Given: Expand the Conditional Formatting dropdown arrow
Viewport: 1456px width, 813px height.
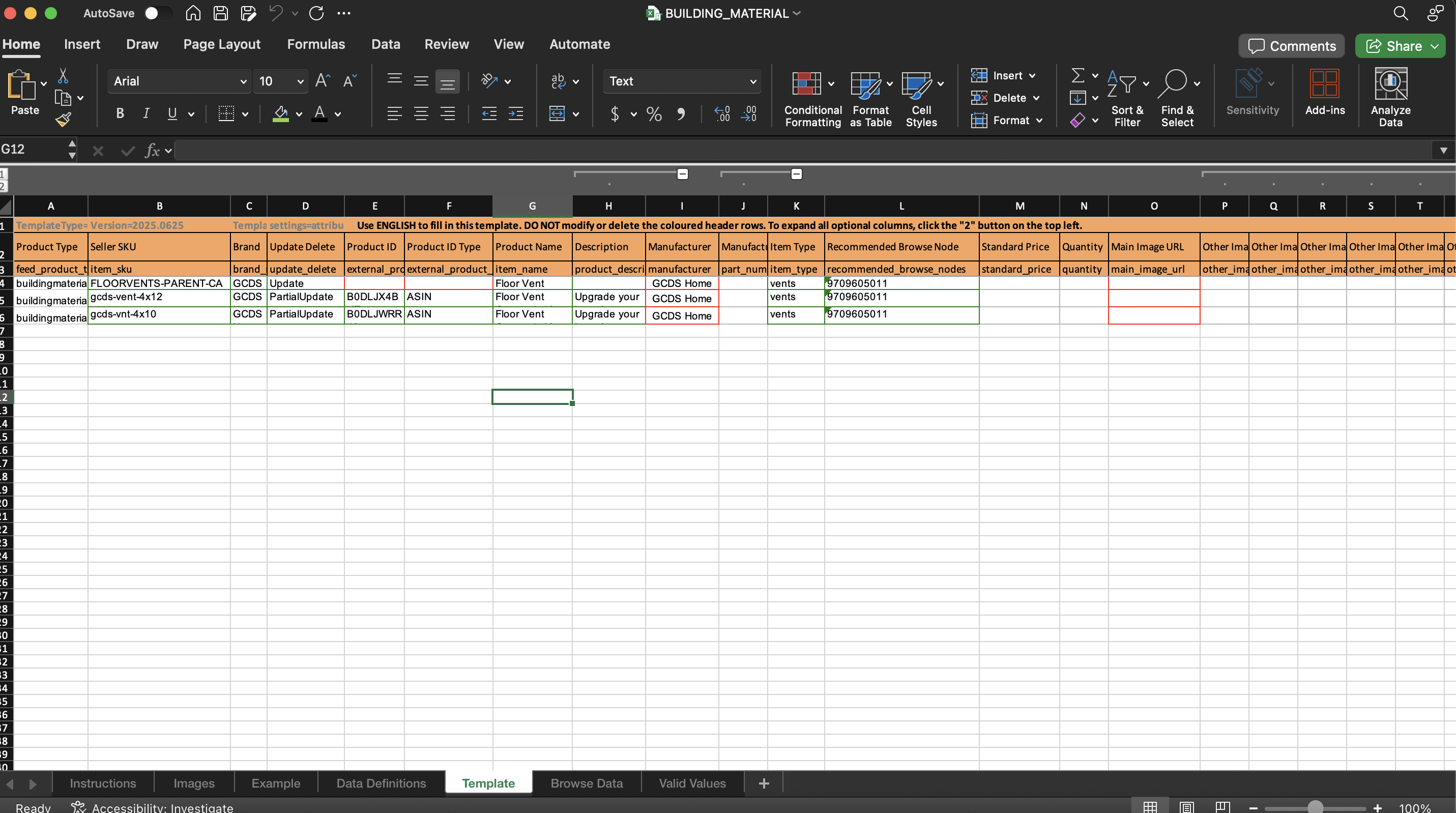Looking at the screenshot, I should tap(831, 83).
